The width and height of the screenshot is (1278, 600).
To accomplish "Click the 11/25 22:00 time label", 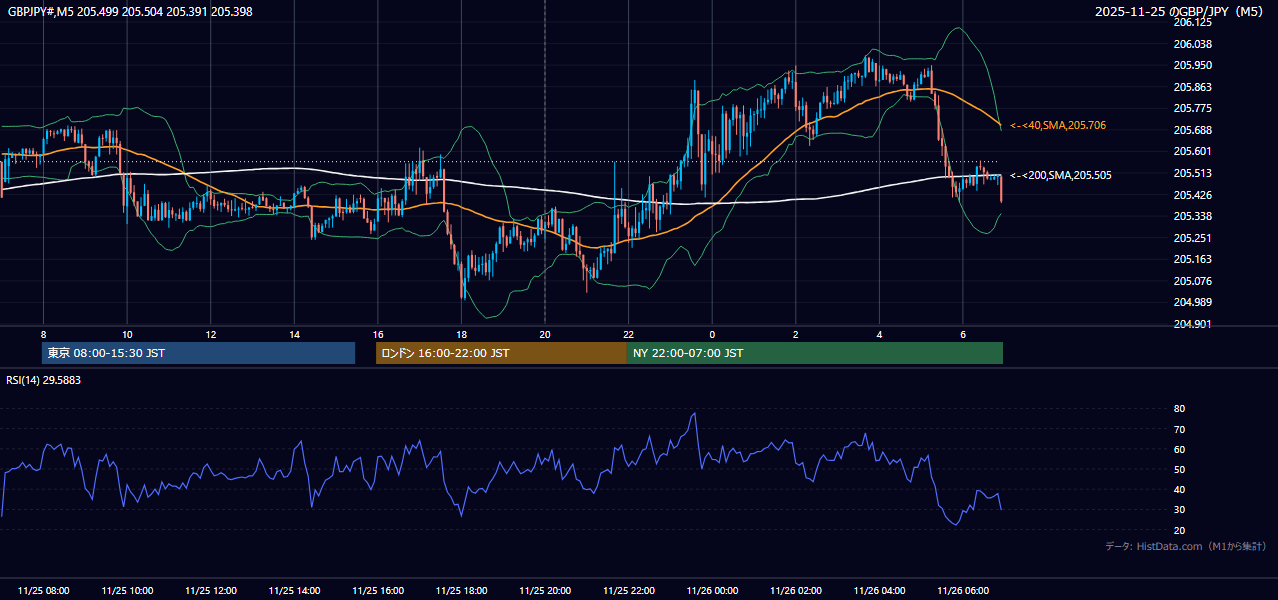I will point(628,591).
